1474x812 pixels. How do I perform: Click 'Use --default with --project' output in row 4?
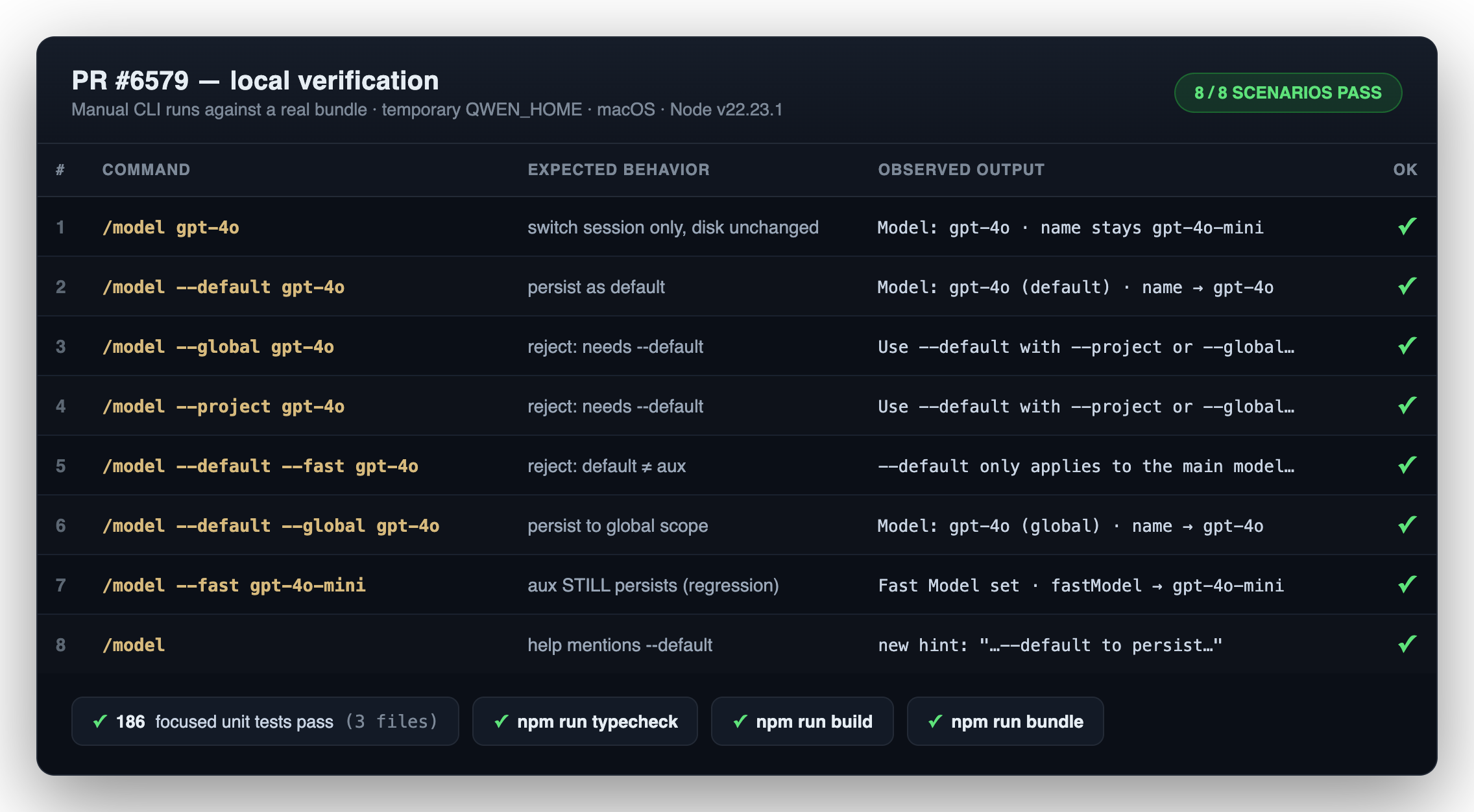1086,406
